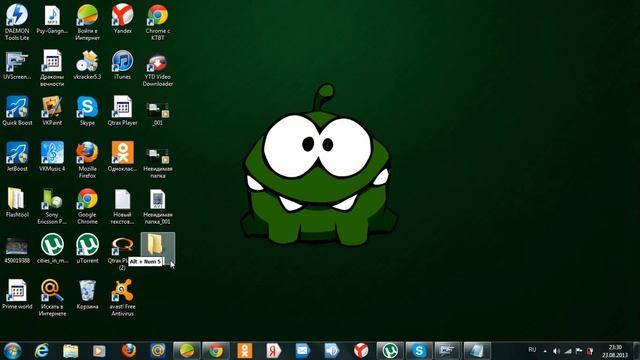Select the Quick Boost shortcut
Image resolution: width=640 pixels, height=360 pixels.
[x=17, y=111]
